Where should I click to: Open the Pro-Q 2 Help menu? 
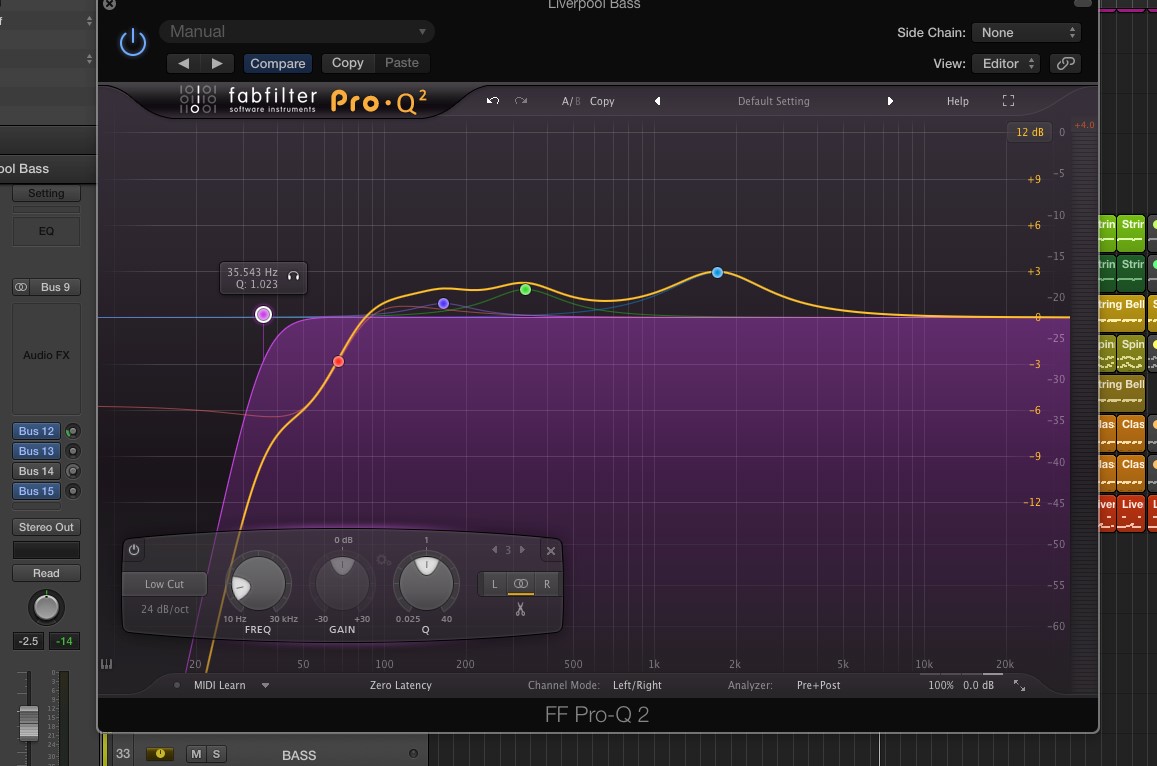[957, 100]
